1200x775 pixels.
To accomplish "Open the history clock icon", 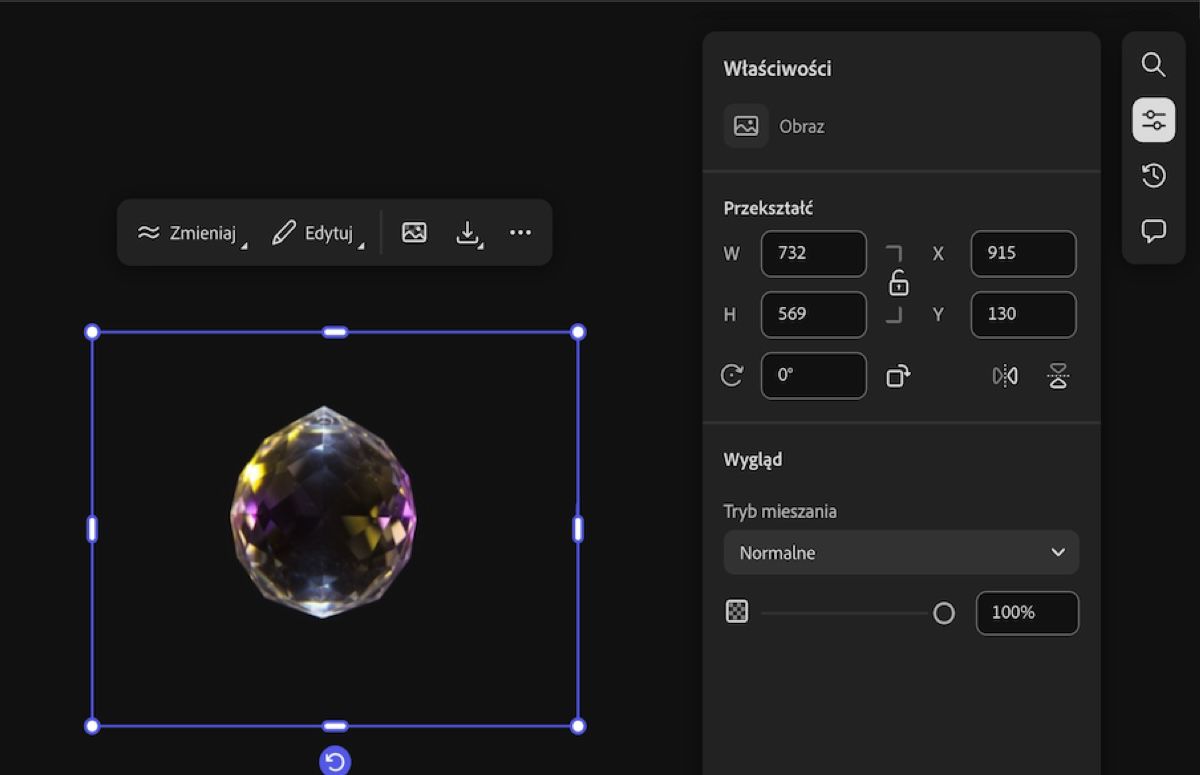I will (1153, 176).
